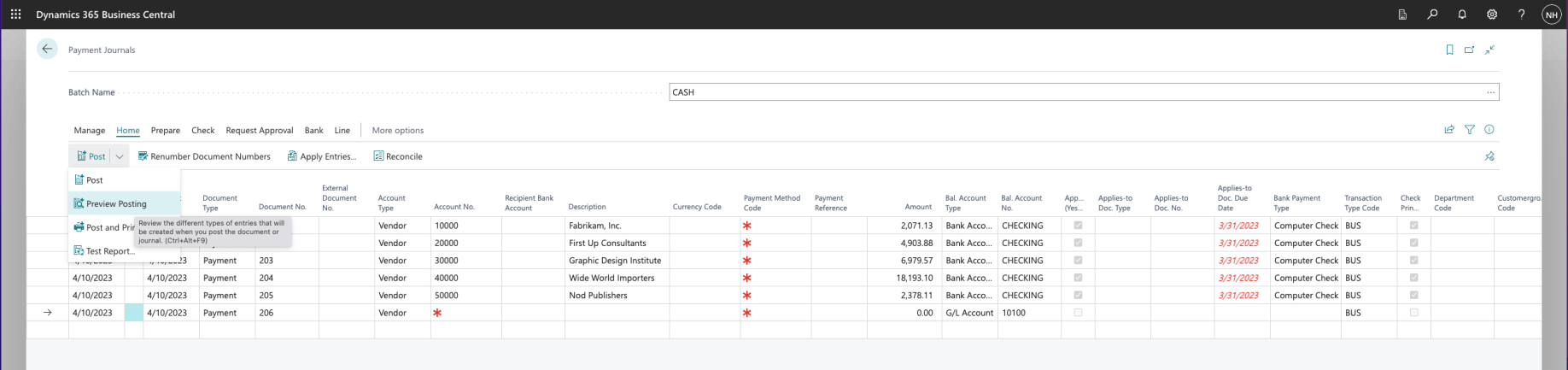The image size is (1568, 370).
Task: Switch to the Prepare tab
Action: pyautogui.click(x=165, y=131)
